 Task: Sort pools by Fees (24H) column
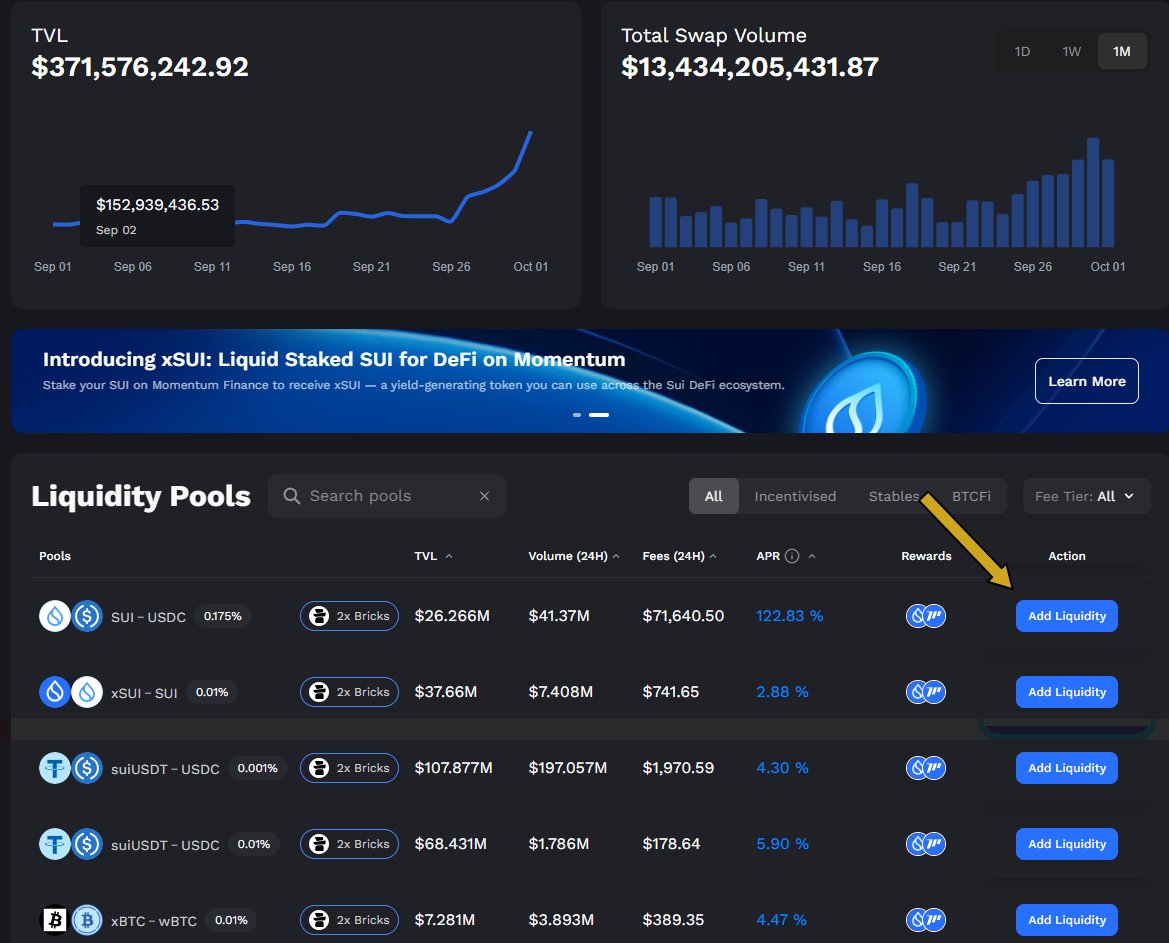click(x=679, y=556)
